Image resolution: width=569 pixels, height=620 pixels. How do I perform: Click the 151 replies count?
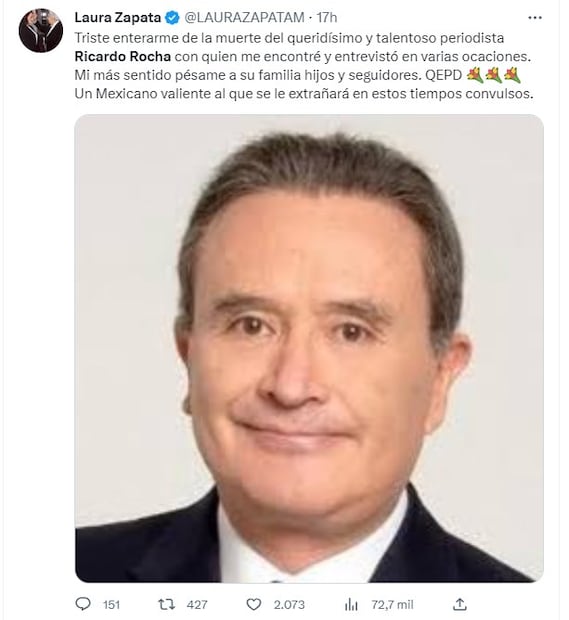[x=112, y=605]
